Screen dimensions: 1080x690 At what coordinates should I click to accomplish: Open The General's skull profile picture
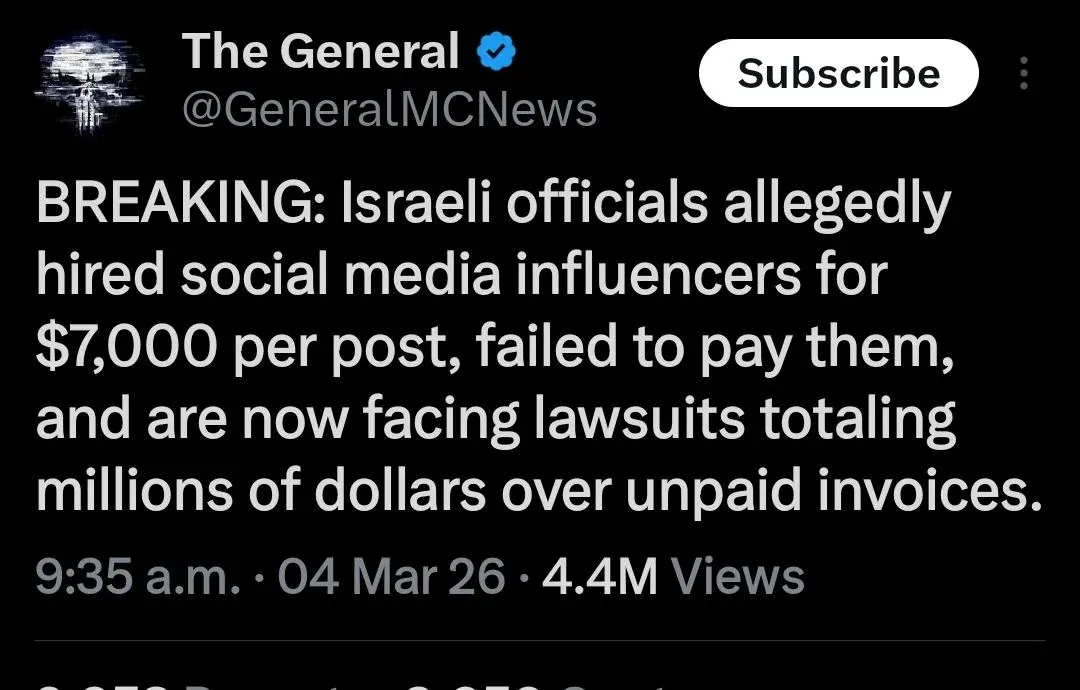click(92, 82)
